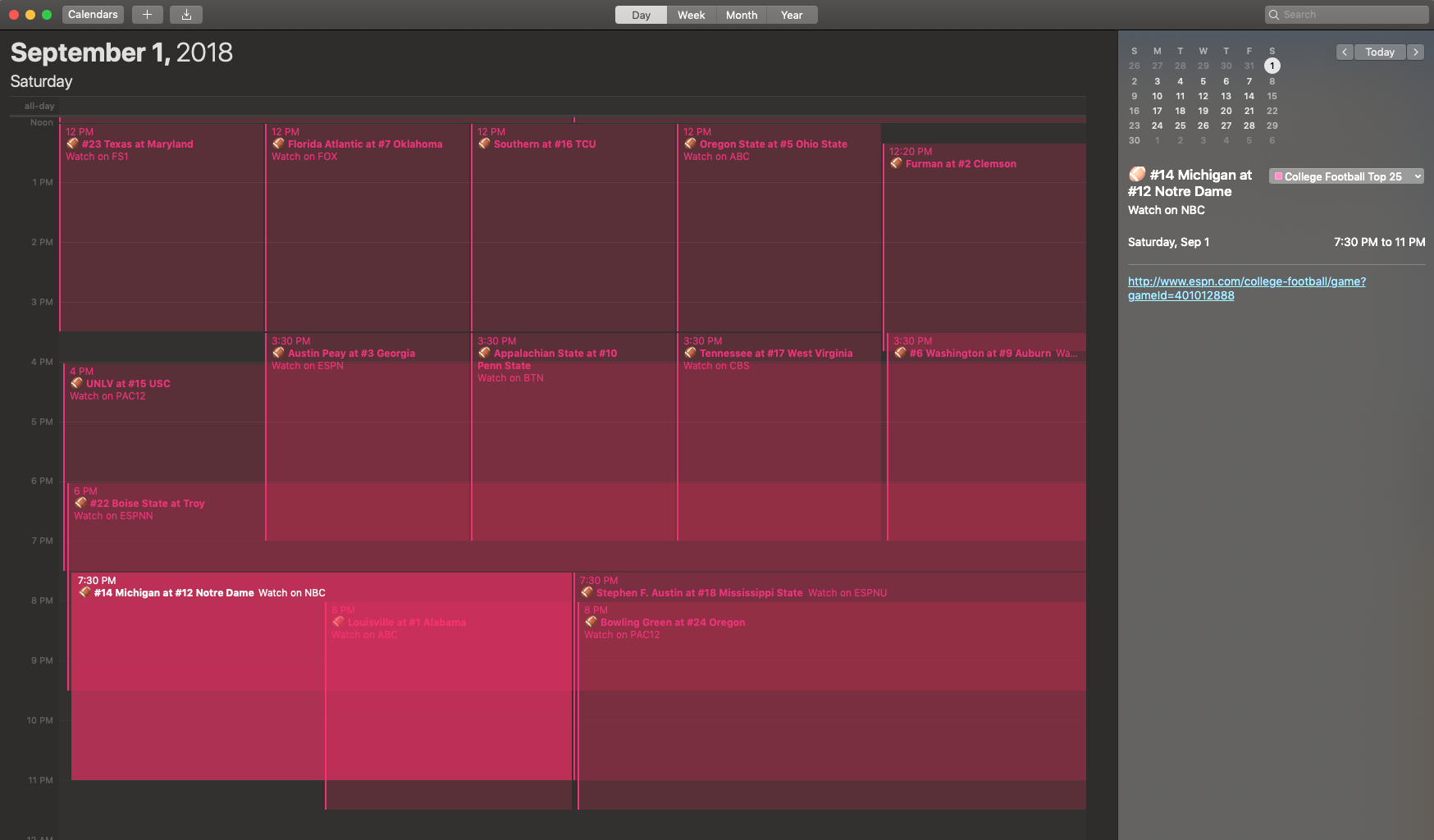Screen dimensions: 1434x840
Task: Click the add new event plus button
Action: click(147, 15)
